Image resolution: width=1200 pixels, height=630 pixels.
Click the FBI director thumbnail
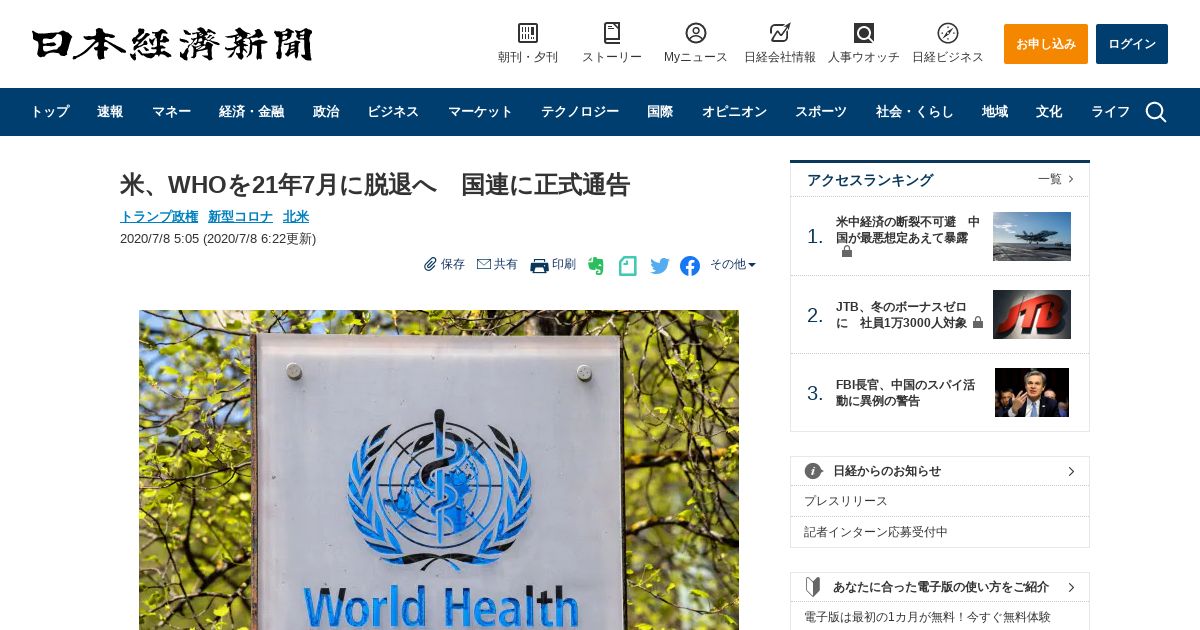(1032, 392)
